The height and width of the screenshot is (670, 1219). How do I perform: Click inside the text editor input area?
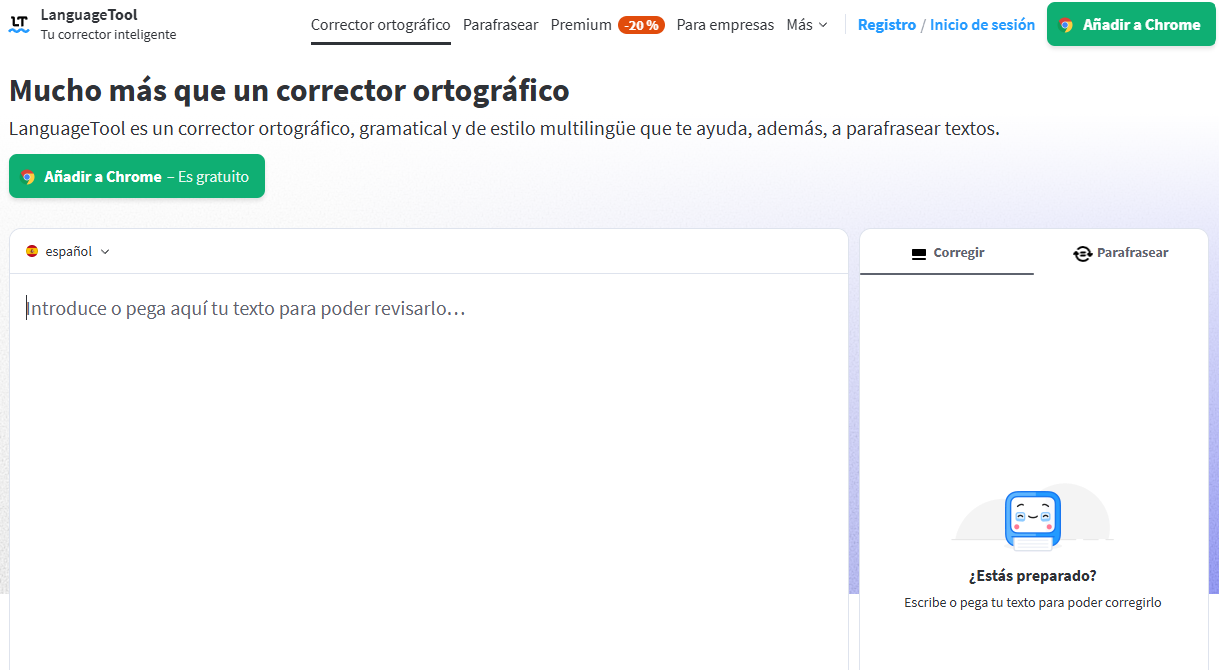[429, 470]
